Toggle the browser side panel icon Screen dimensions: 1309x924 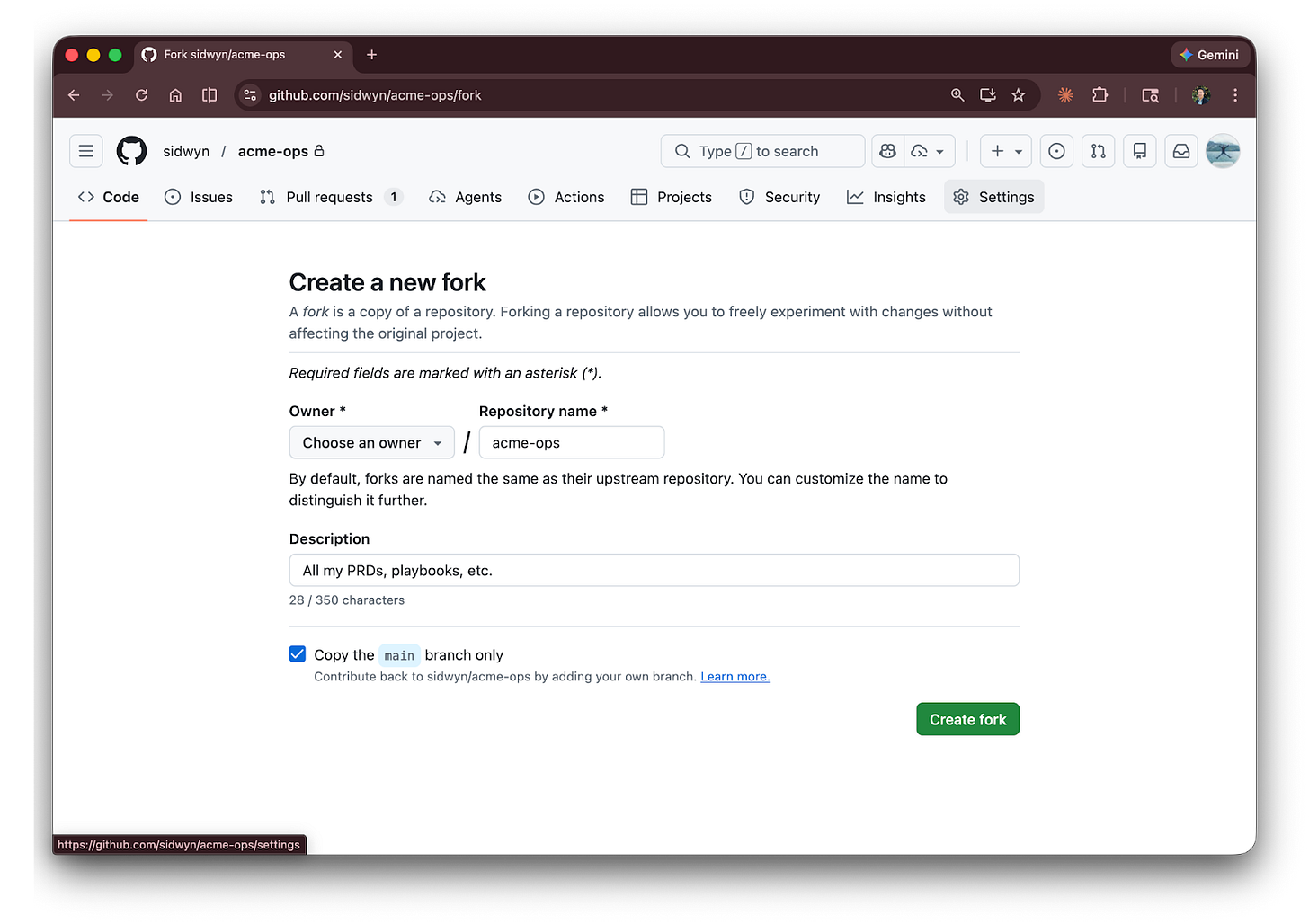[209, 95]
